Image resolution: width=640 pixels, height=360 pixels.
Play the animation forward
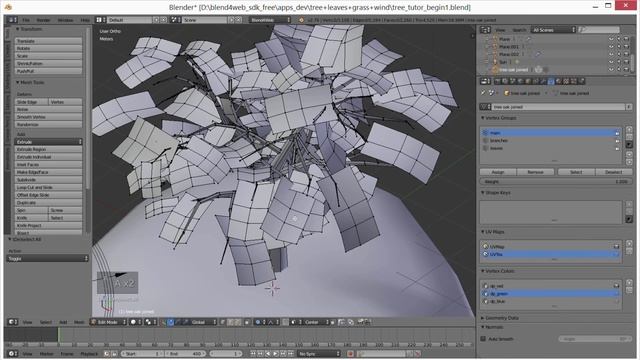pyautogui.click(x=275, y=353)
